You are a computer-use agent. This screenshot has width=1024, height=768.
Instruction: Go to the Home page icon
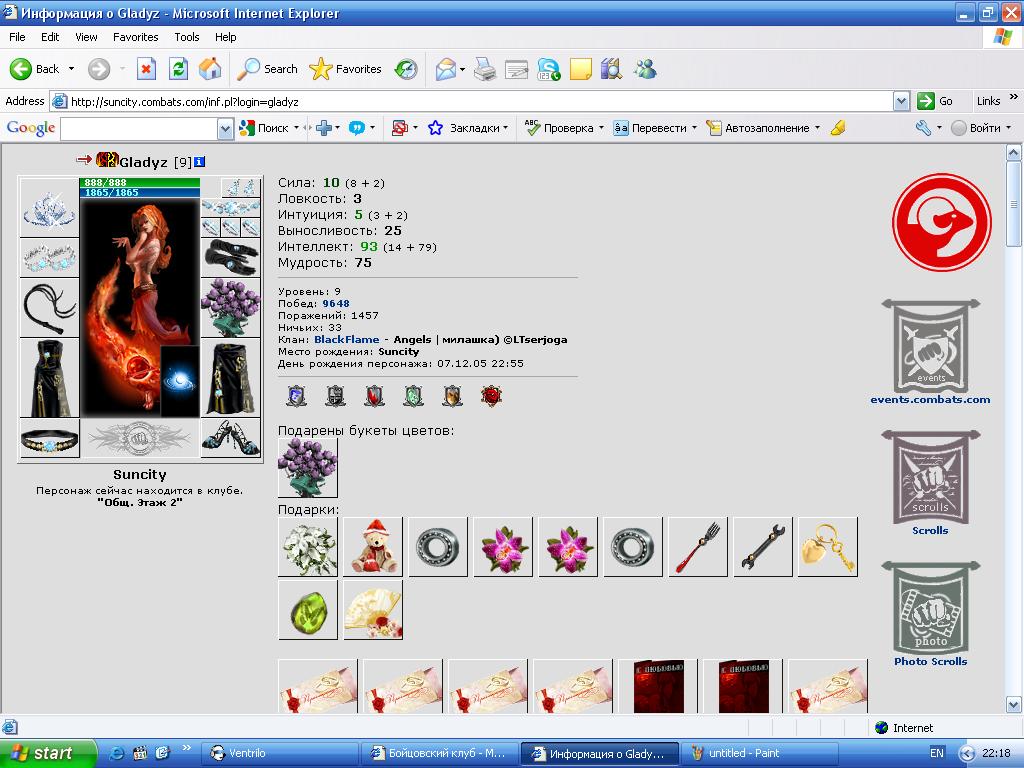point(210,69)
